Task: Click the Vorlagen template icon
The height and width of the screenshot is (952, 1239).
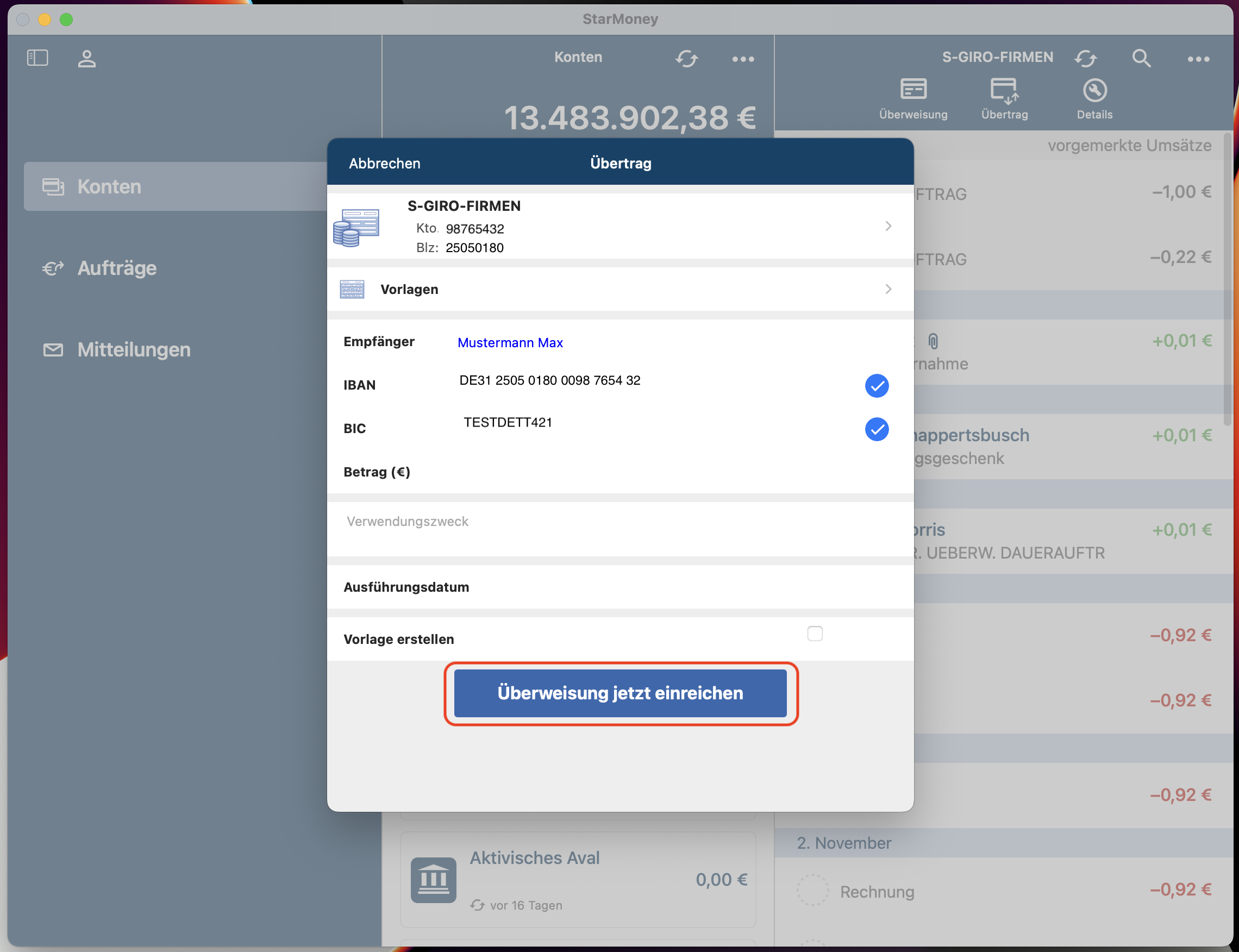Action: [x=352, y=289]
